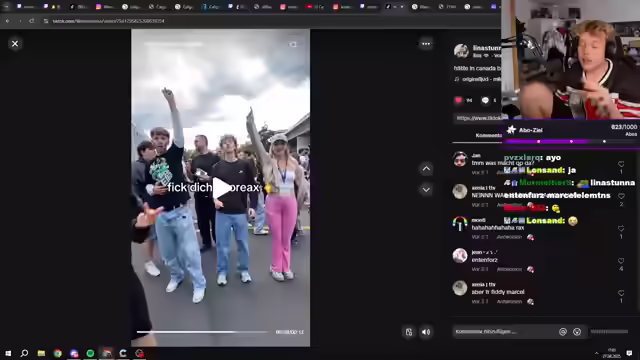
Task: Click the tiktok.com address bar
Action: (109, 21)
